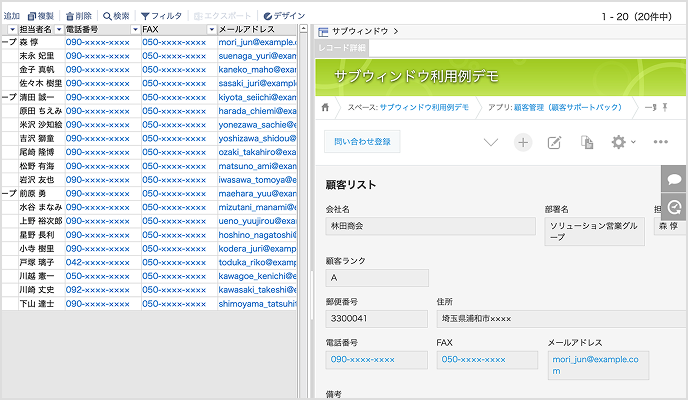688x400 pixels.
Task: Open the デザイン (design) tool
Action: tap(268, 16)
